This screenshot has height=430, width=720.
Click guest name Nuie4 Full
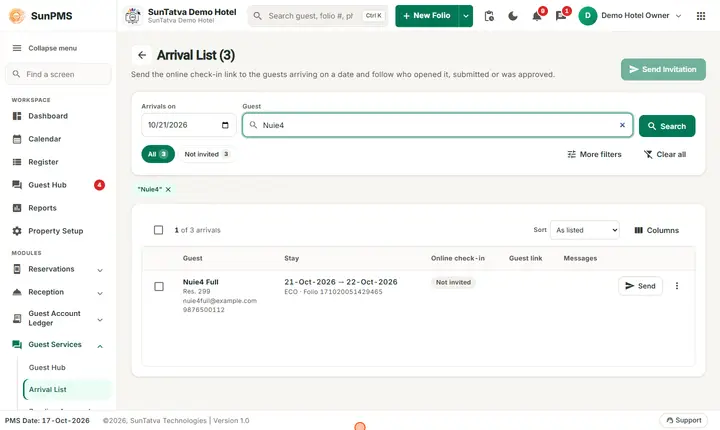click(x=201, y=282)
